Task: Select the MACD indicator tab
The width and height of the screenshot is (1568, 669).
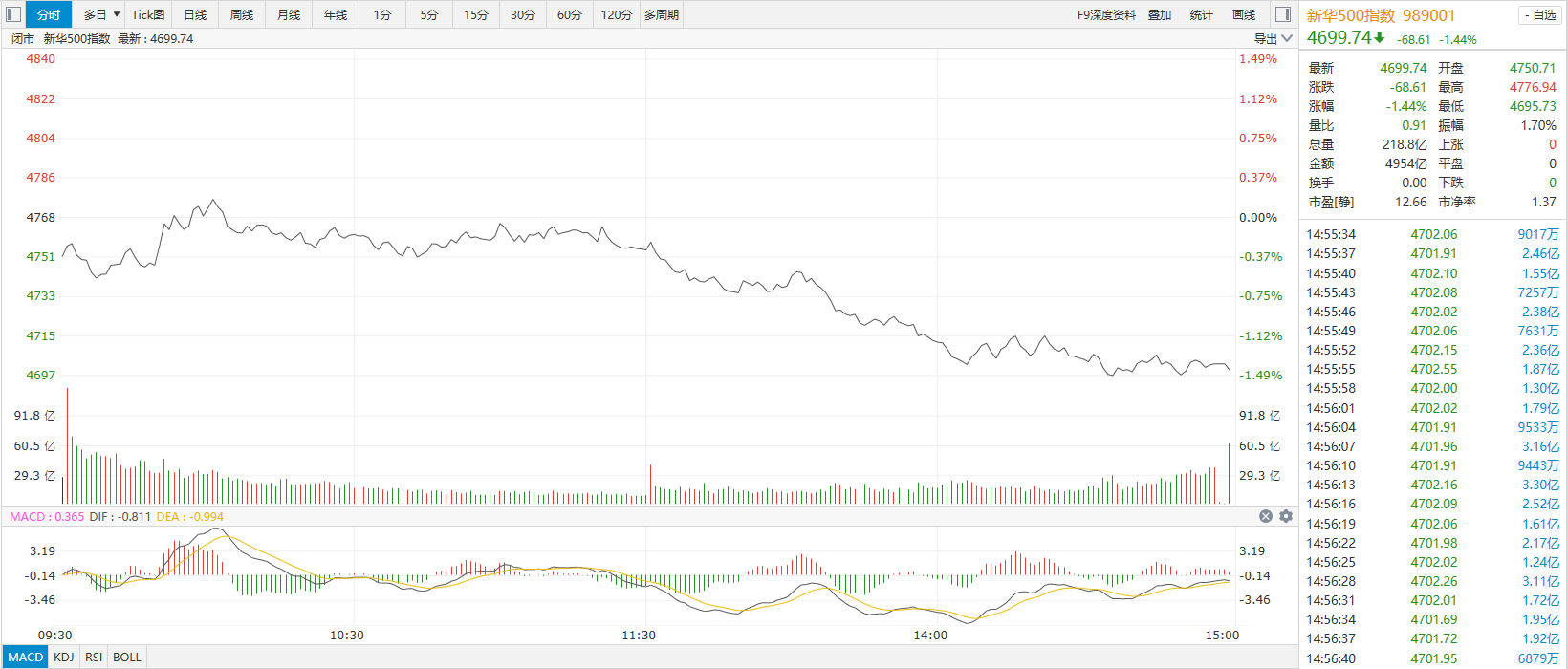Action: click(x=26, y=658)
